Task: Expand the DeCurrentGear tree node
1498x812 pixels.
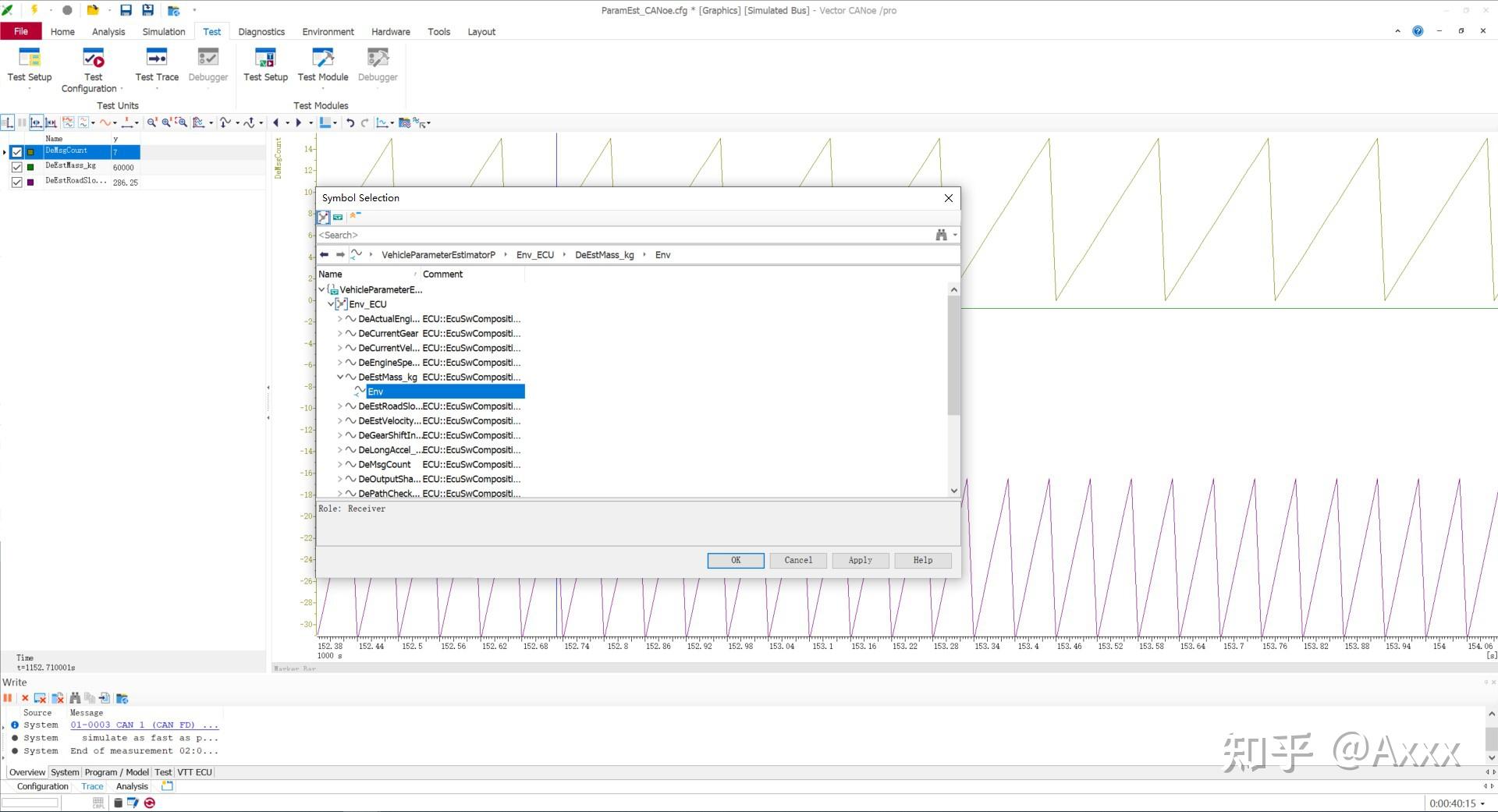Action: (x=339, y=333)
